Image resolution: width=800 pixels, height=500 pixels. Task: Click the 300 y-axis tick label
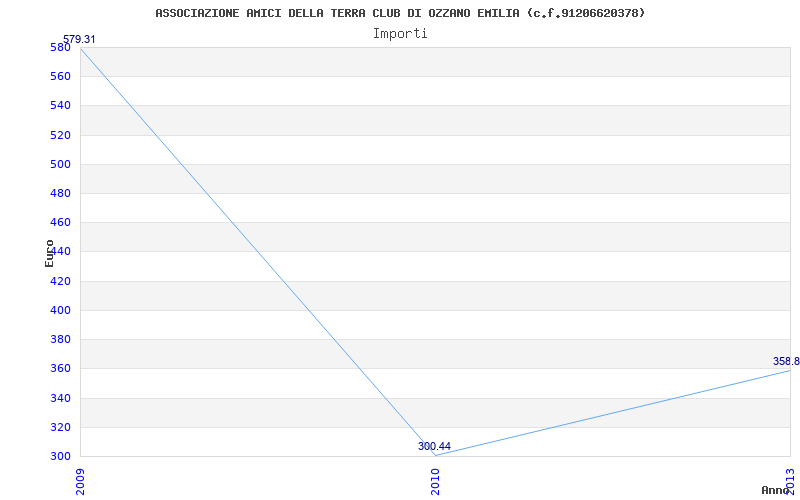61,456
